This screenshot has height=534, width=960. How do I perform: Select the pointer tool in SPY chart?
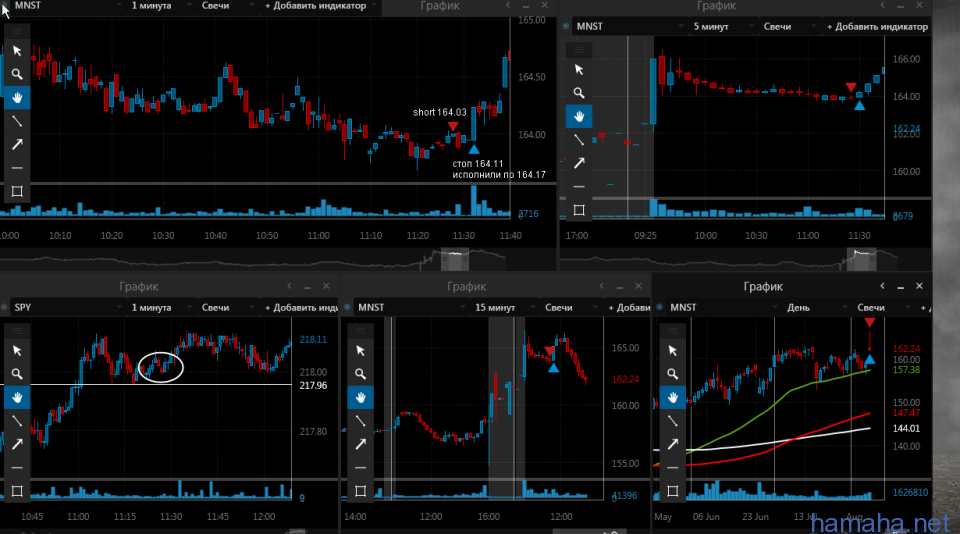pos(17,351)
